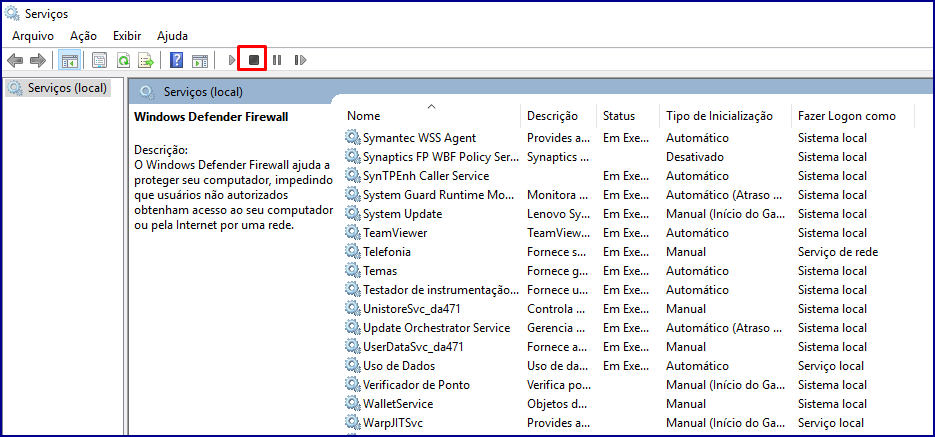Click the Serviço de rede logon cell

pyautogui.click(x=838, y=252)
